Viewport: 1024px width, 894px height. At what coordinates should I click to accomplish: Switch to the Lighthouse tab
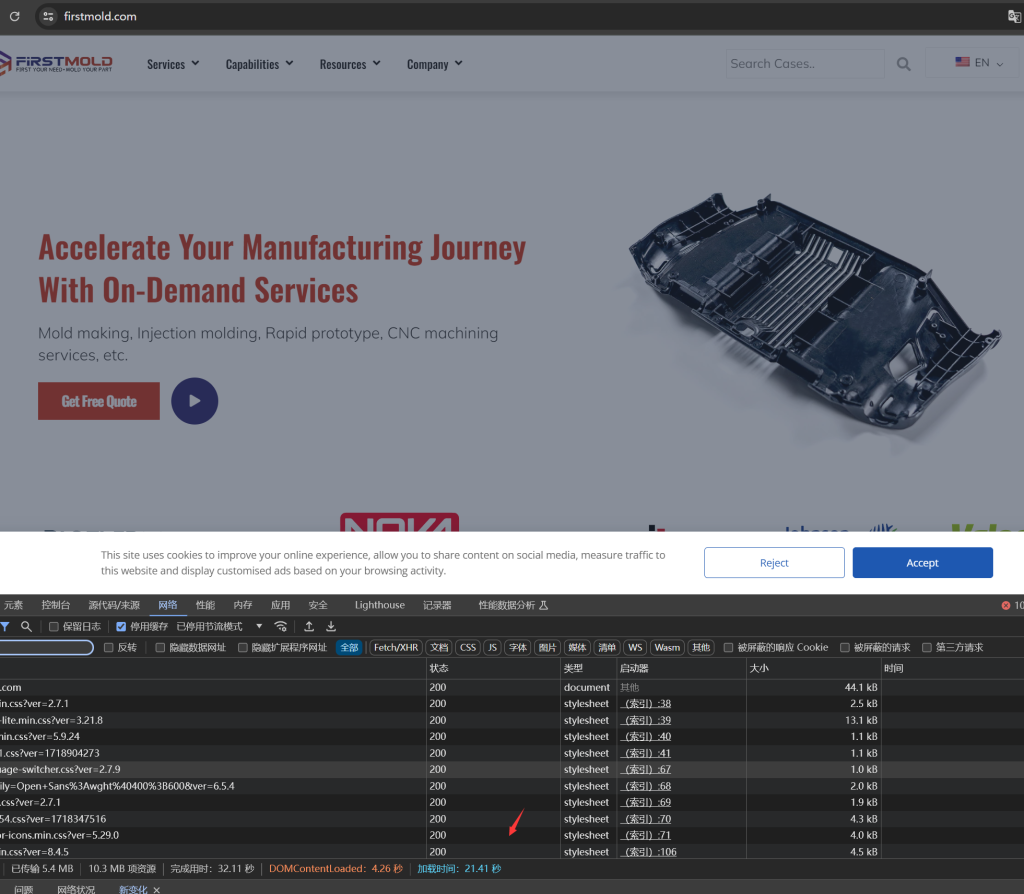379,605
